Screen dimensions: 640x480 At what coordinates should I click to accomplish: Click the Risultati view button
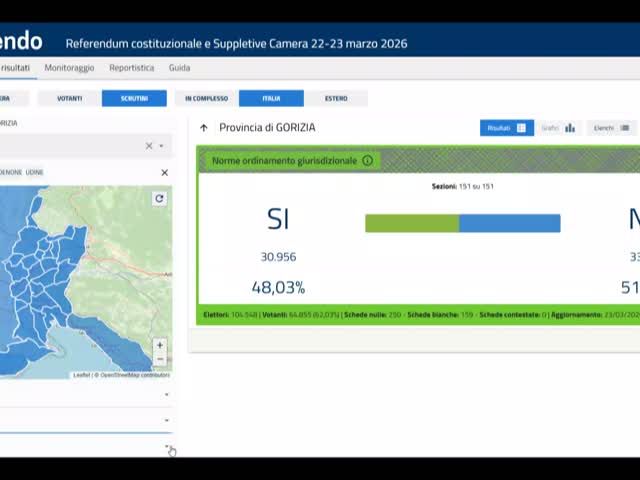point(506,128)
